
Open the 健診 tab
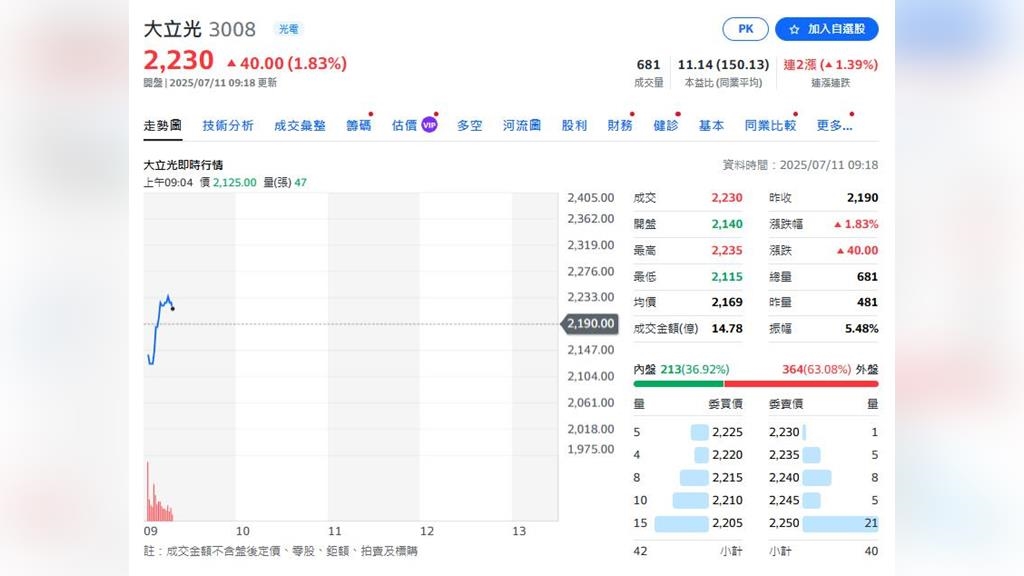pos(665,125)
